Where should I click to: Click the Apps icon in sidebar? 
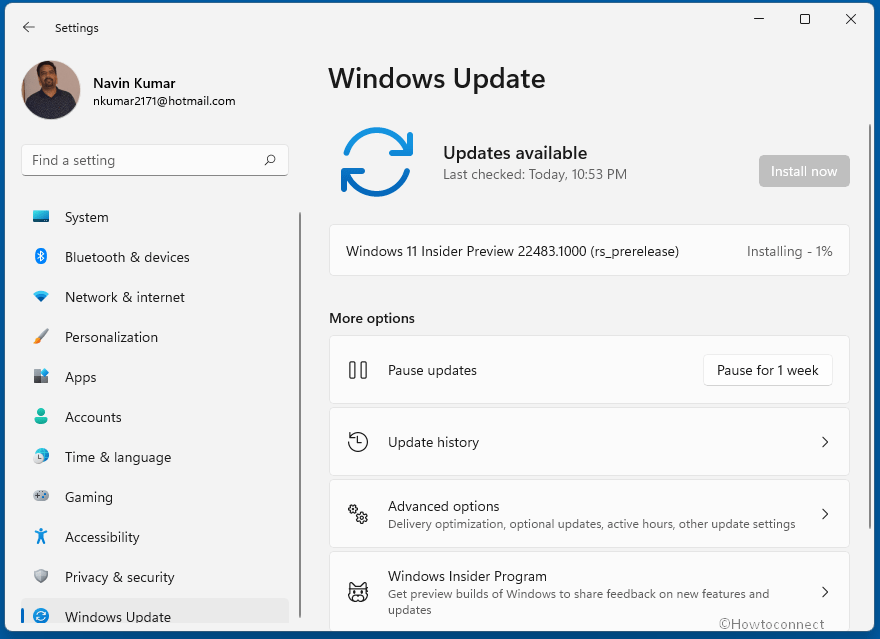[41, 376]
